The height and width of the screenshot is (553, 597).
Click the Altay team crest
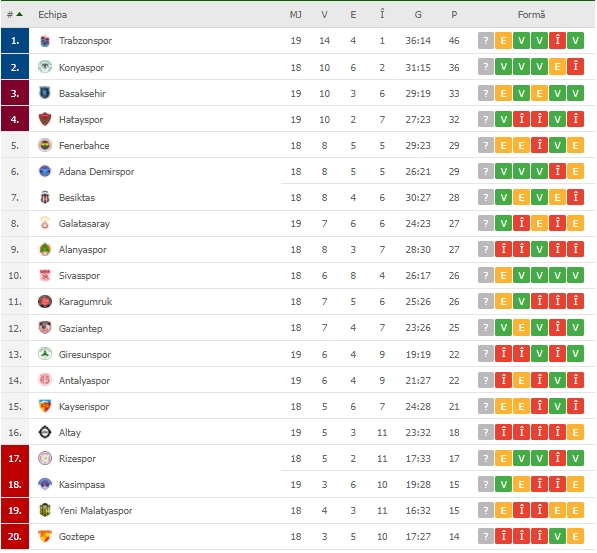45,432
